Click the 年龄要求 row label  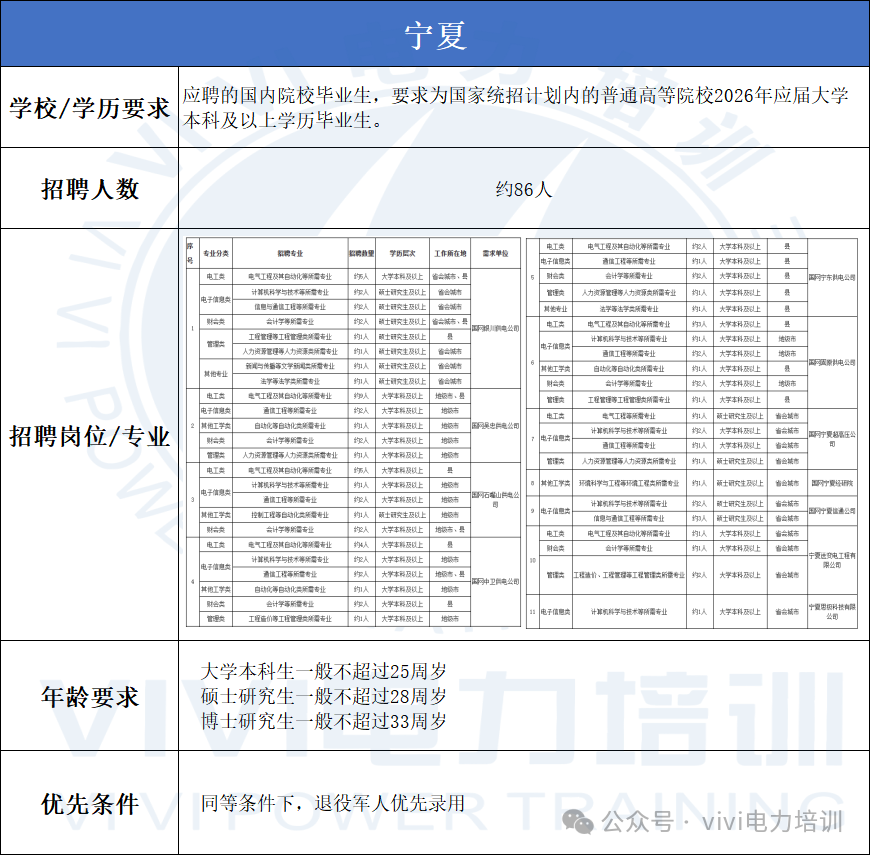coord(90,697)
